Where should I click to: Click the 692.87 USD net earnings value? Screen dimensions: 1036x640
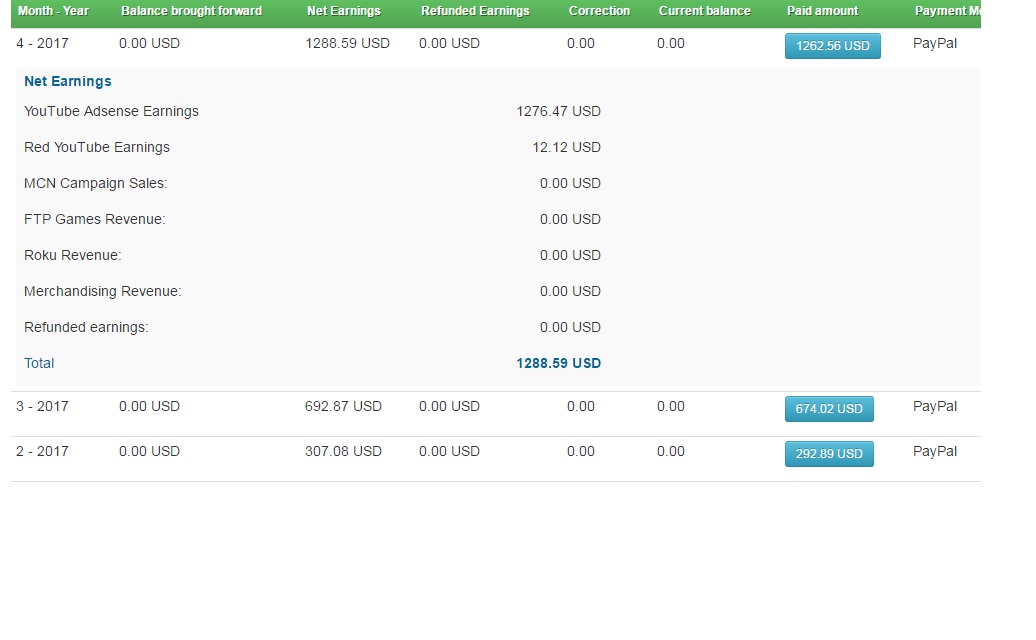click(343, 407)
